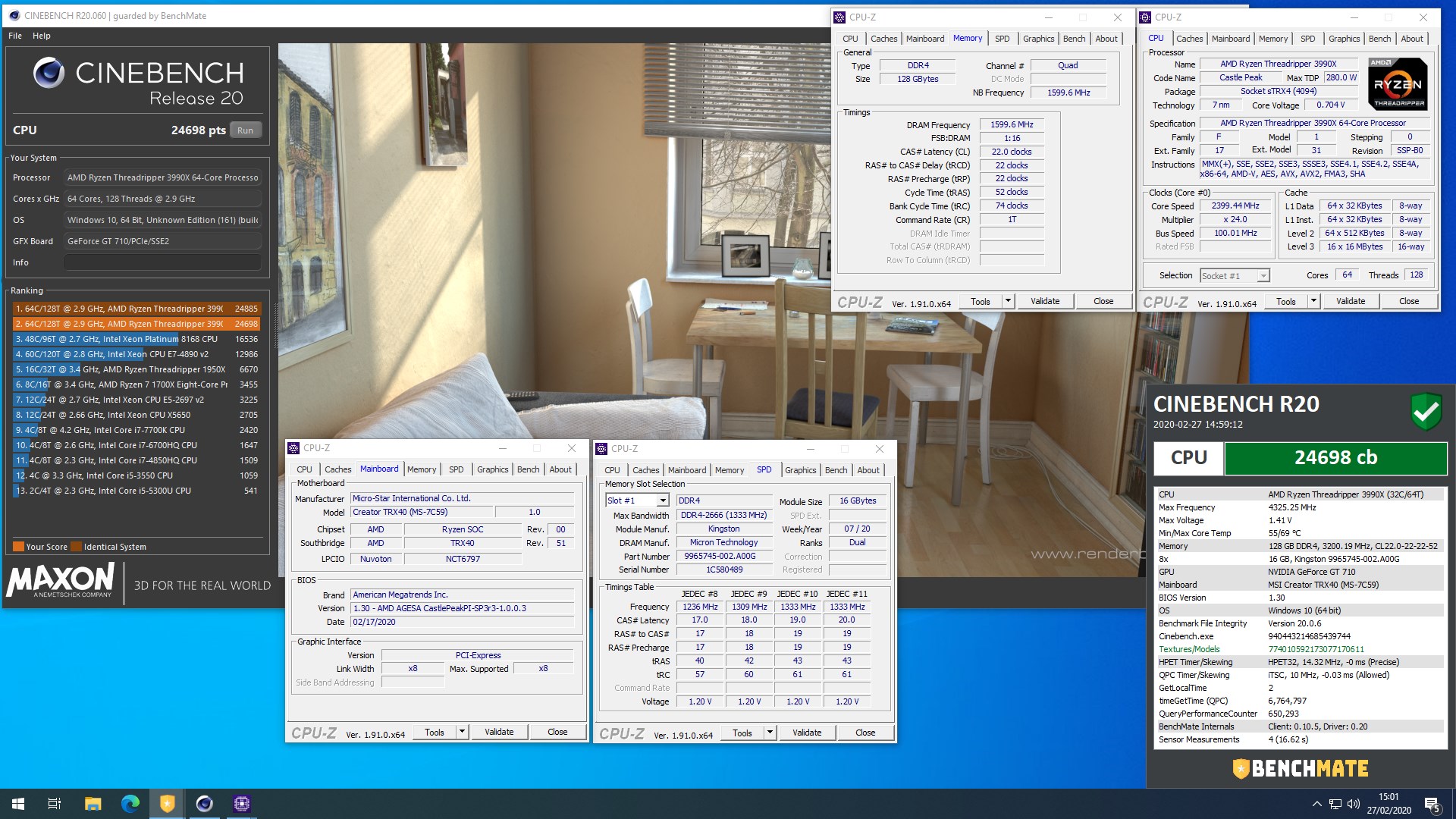The width and height of the screenshot is (1456, 819).
Task: Click the CPU-Z Memory window title icon
Action: click(839, 17)
